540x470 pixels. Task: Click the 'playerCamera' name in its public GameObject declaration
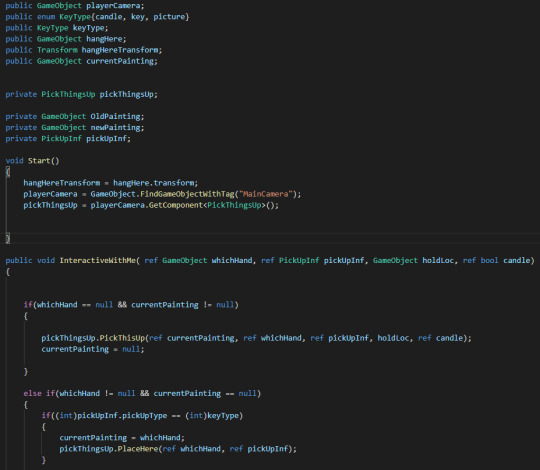coord(113,6)
